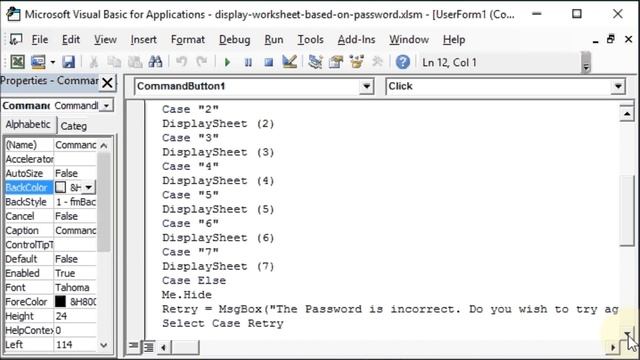Click the code horizontal scroll left arrow
Viewport: 640px width, 360px height.
tap(164, 347)
